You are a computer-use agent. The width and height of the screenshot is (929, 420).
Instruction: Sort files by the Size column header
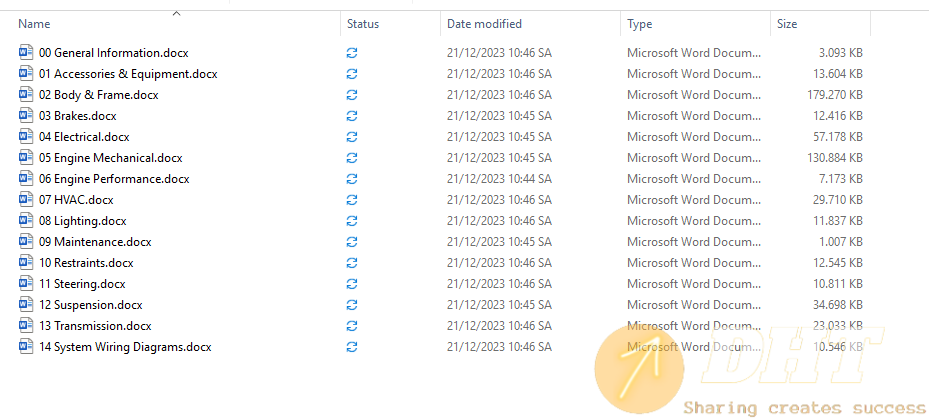point(787,24)
